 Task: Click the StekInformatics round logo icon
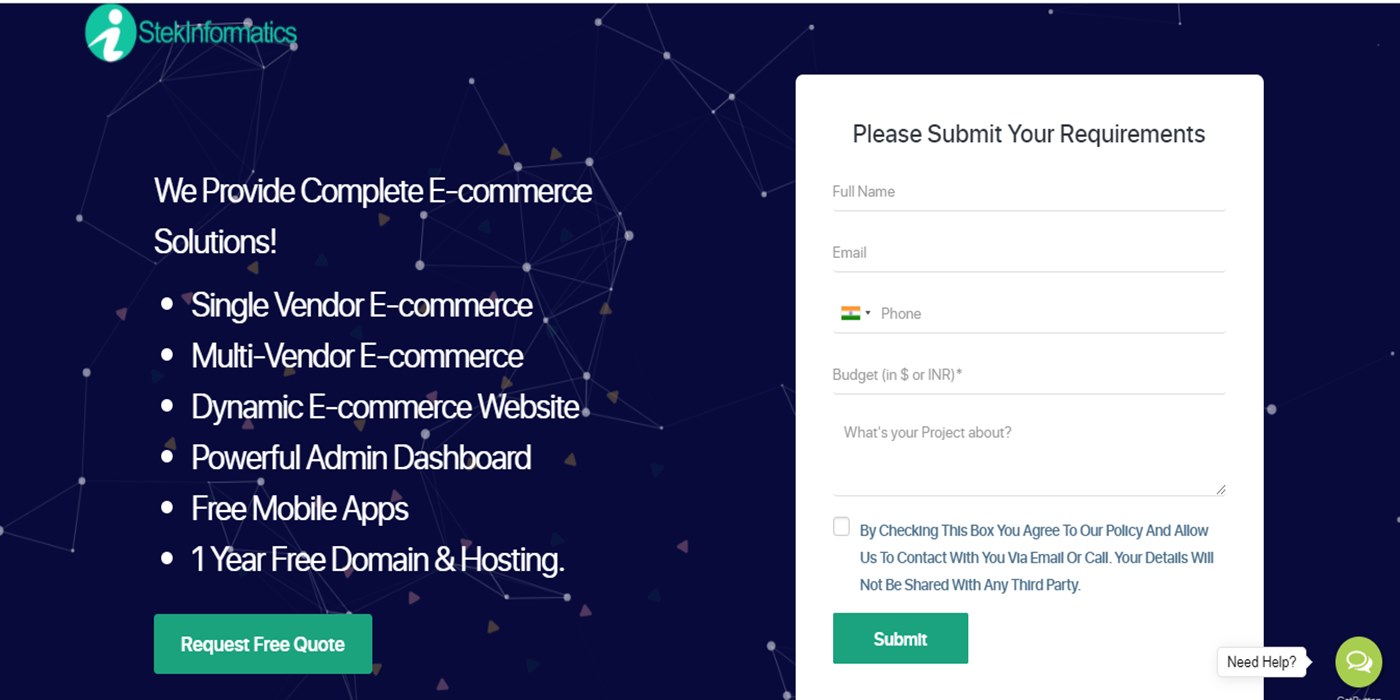pos(111,33)
